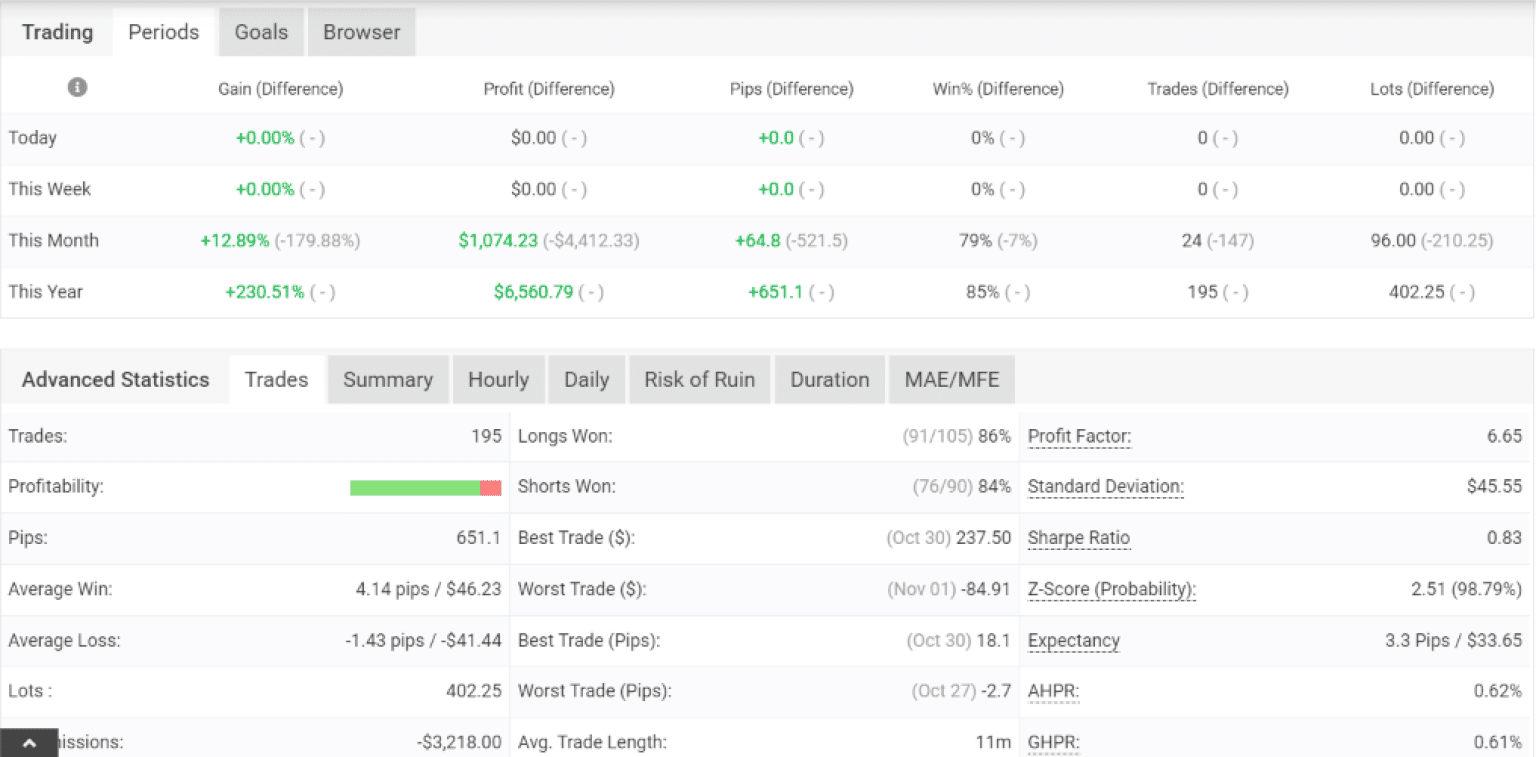This screenshot has height=757, width=1536.
Task: Click the collapse arrow at the bottom left
Action: pos(29,742)
